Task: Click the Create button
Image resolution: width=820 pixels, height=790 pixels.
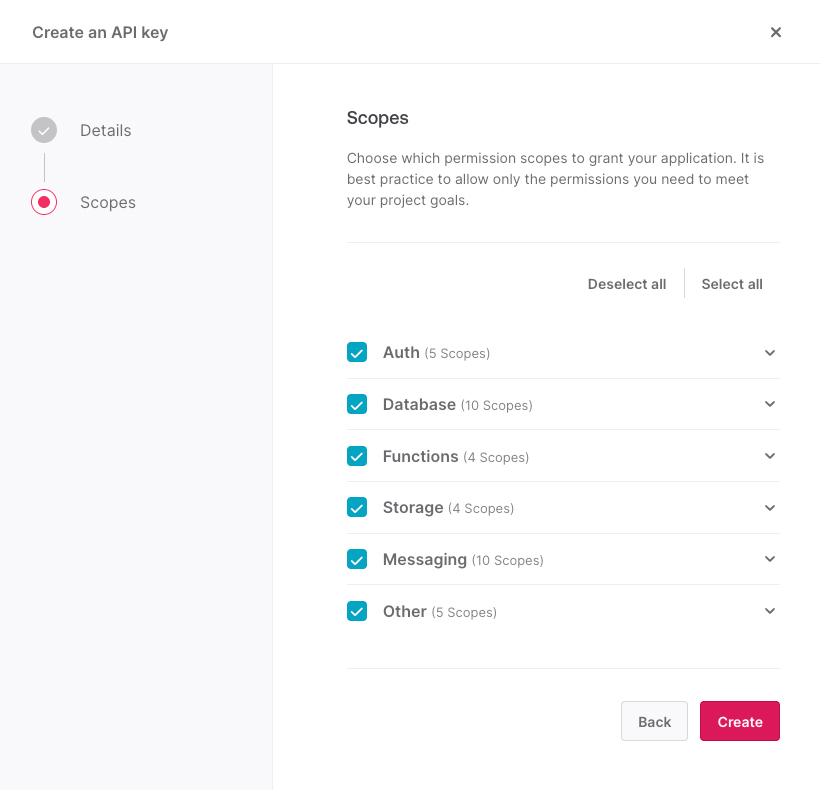Action: click(x=739, y=721)
